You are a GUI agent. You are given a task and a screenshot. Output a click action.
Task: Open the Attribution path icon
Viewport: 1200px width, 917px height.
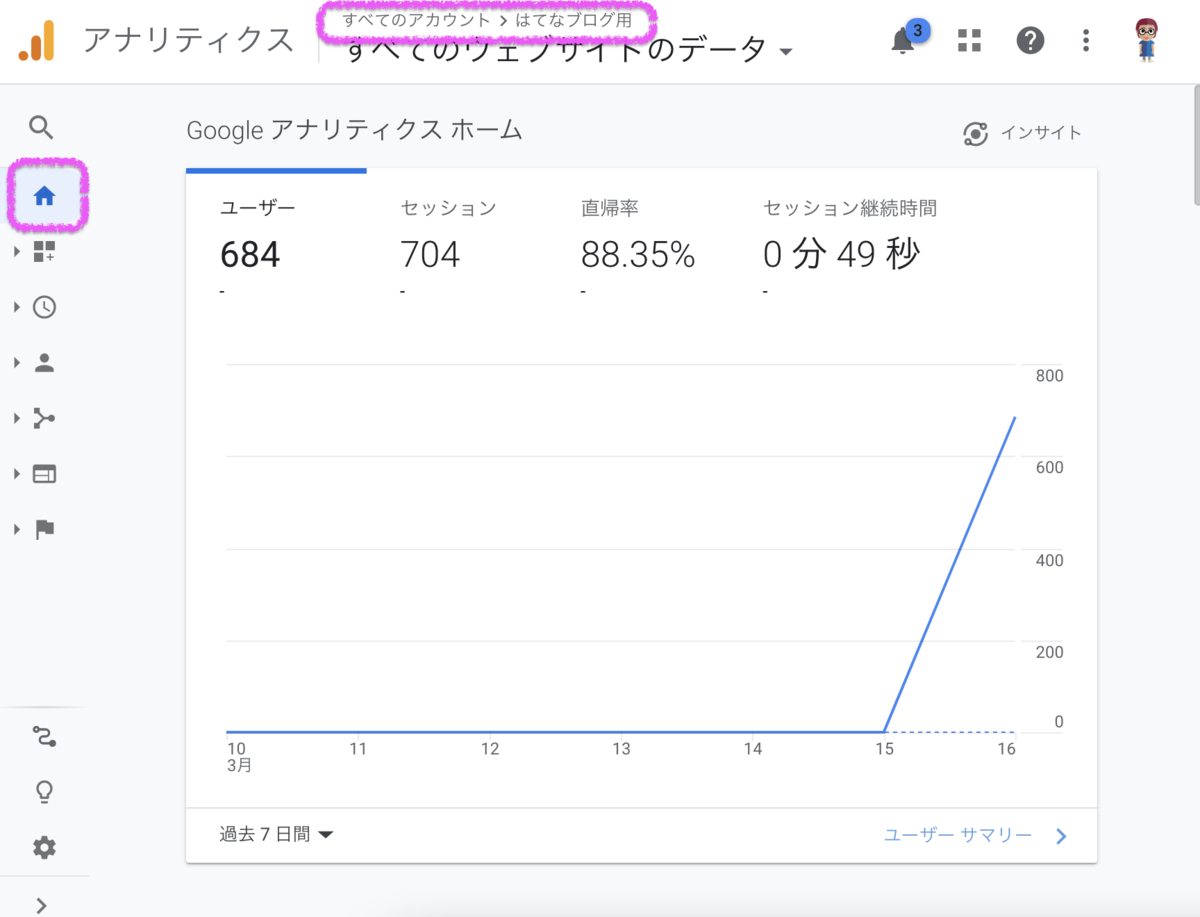(x=44, y=737)
